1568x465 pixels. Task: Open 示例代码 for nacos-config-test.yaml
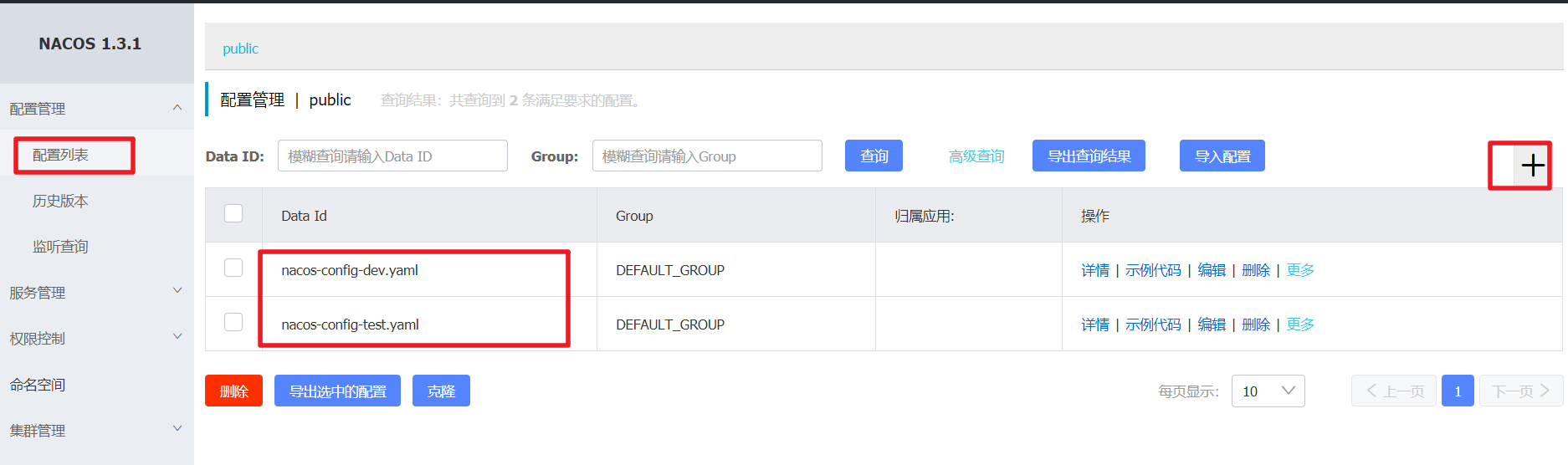click(1153, 324)
